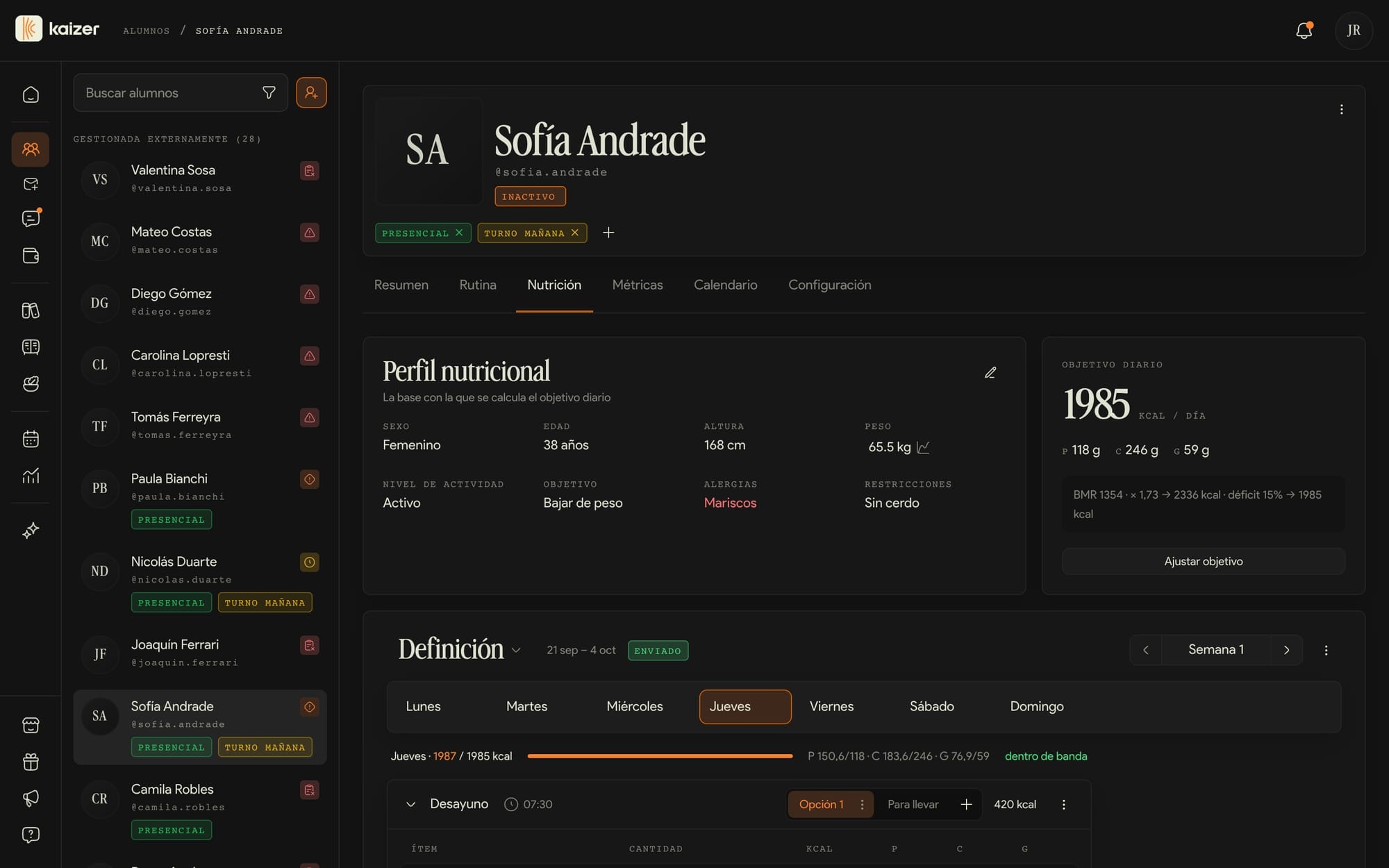
Task: Open the wallet icon in sidebar
Action: coord(31,256)
